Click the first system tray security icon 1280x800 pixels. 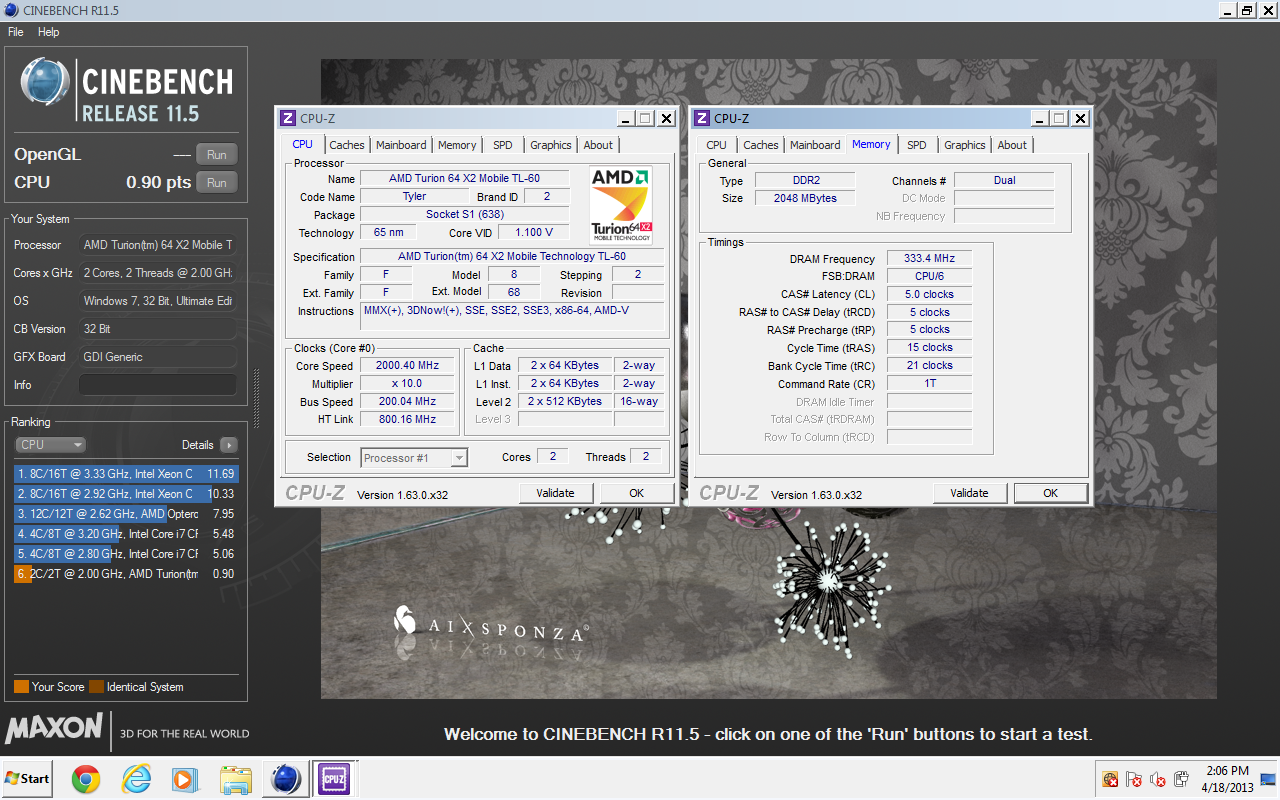tap(1110, 779)
